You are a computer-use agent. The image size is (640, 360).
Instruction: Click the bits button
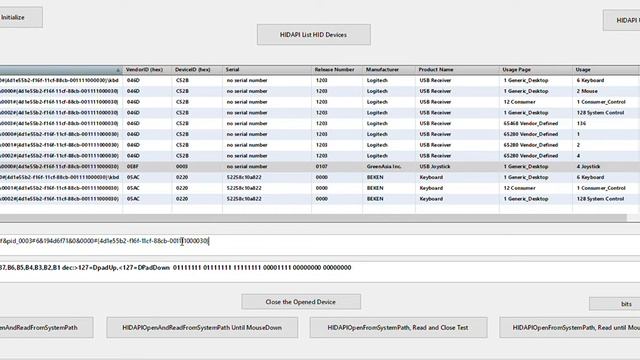615,304
